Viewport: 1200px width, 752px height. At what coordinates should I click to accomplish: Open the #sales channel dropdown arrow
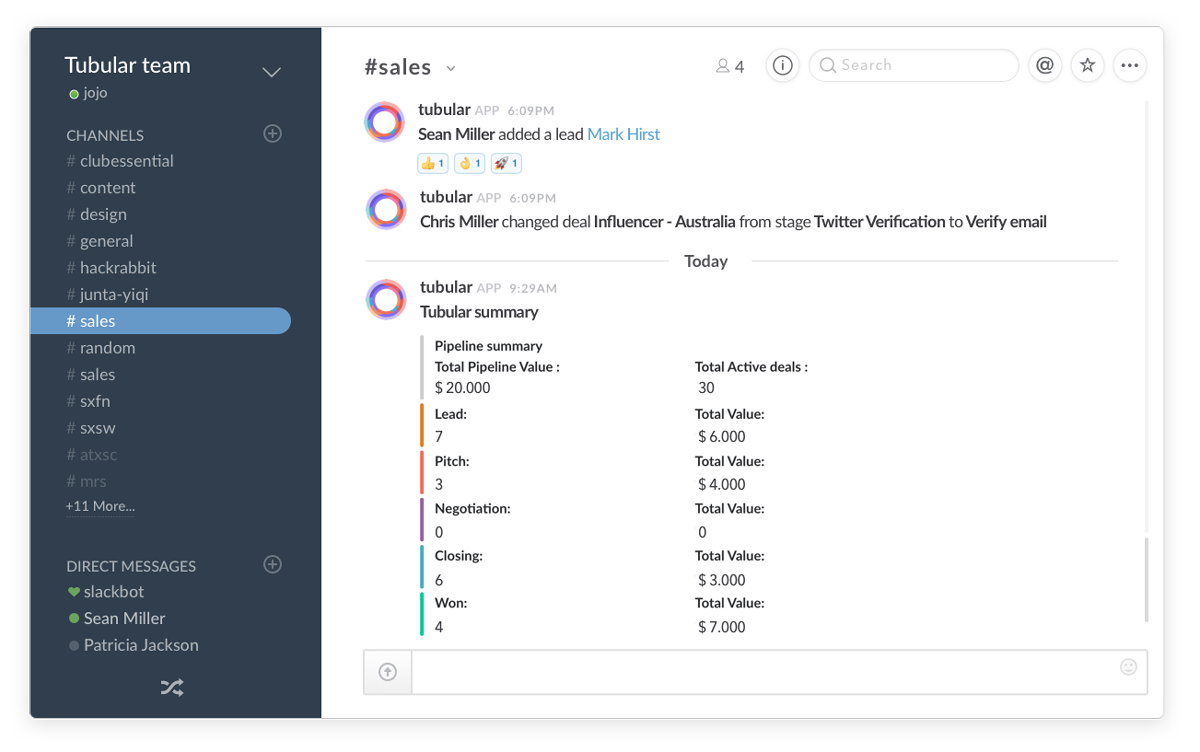tap(451, 69)
